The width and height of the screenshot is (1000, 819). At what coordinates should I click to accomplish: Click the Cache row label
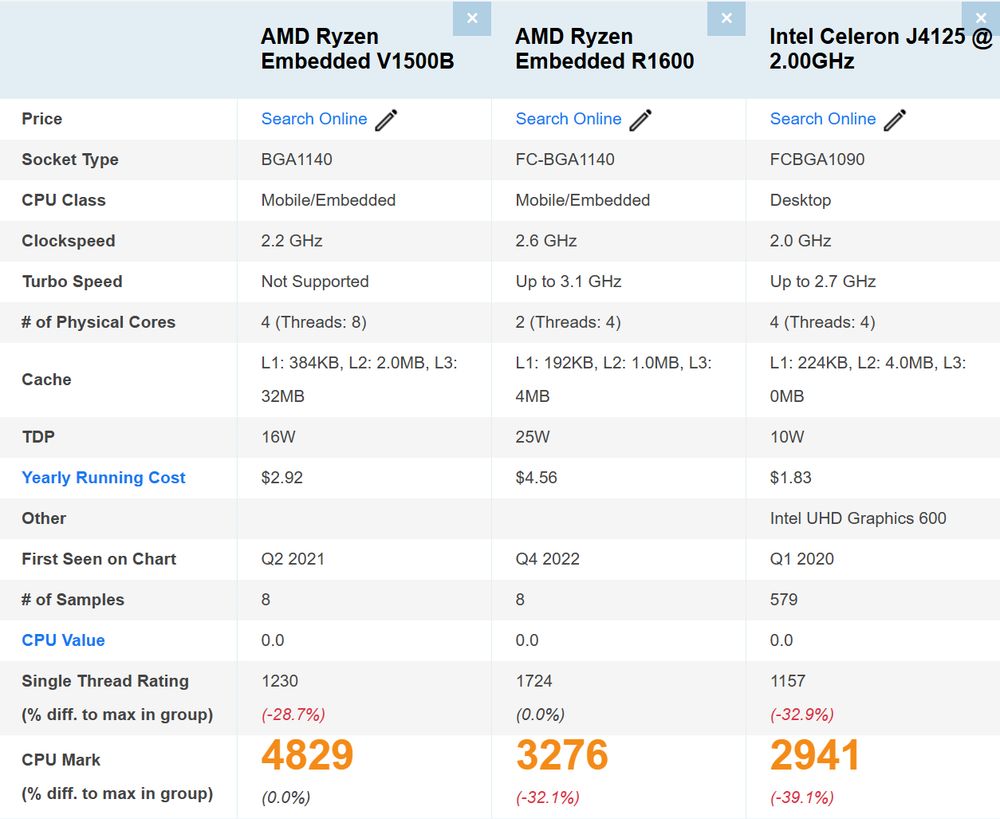click(47, 380)
